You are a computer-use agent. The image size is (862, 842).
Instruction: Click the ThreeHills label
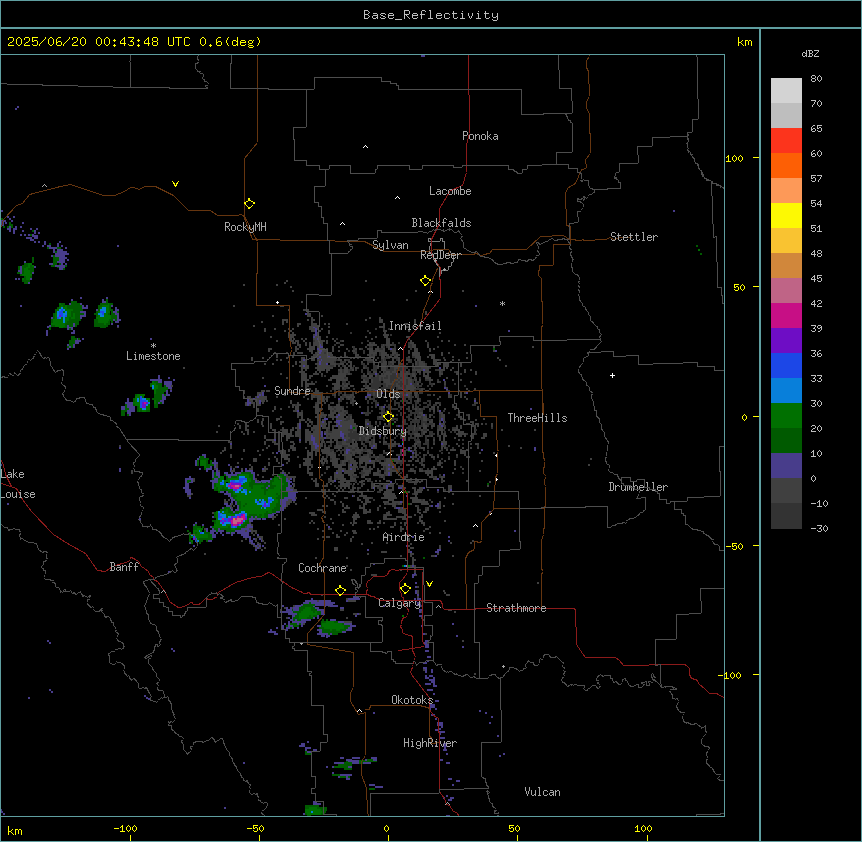(537, 418)
